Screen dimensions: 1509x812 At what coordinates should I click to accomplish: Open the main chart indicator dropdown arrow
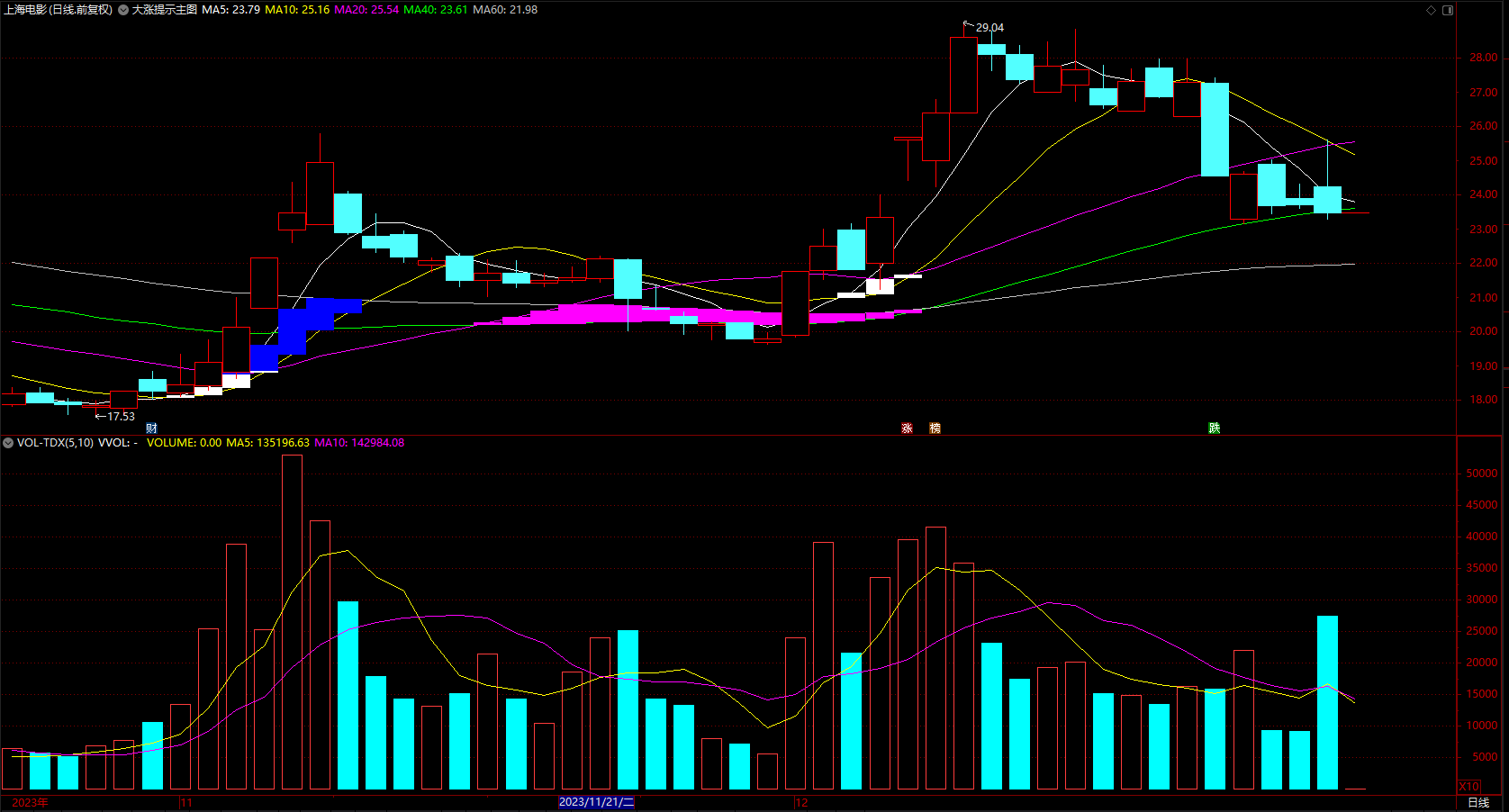tap(123, 10)
